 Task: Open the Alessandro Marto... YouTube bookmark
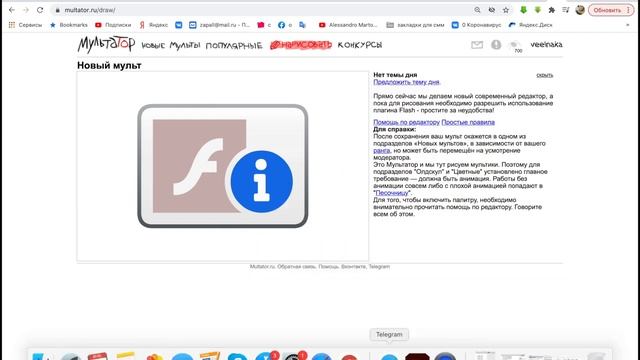pos(348,25)
